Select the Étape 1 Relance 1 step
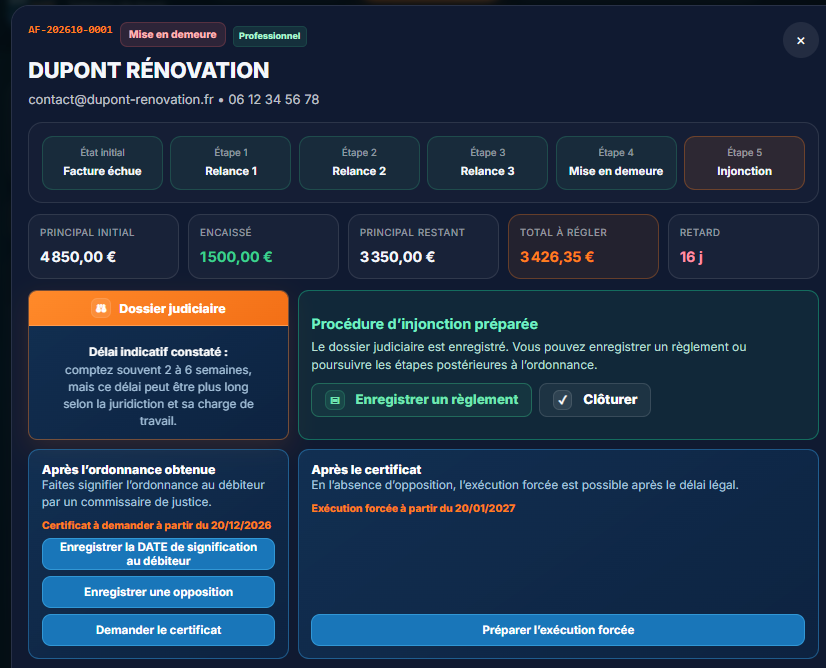This screenshot has height=668, width=826. (231, 163)
